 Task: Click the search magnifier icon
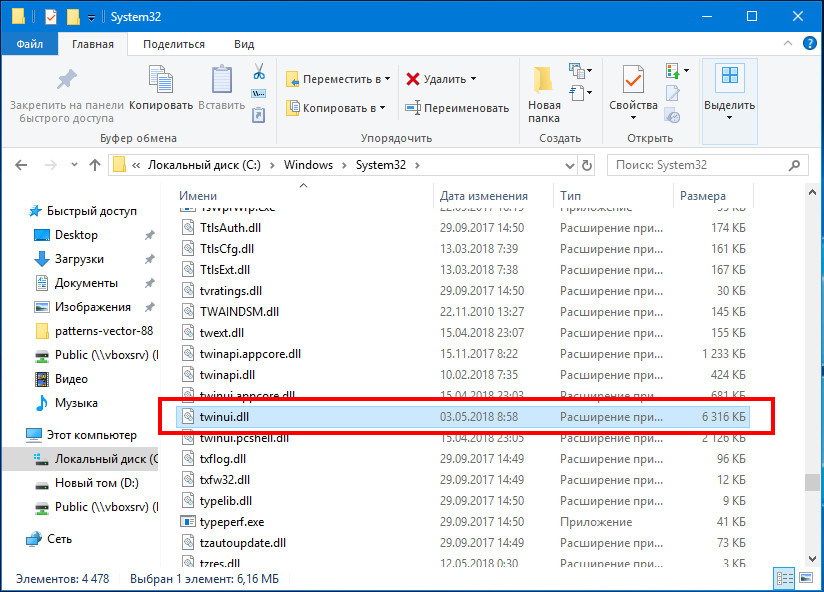pyautogui.click(x=795, y=165)
